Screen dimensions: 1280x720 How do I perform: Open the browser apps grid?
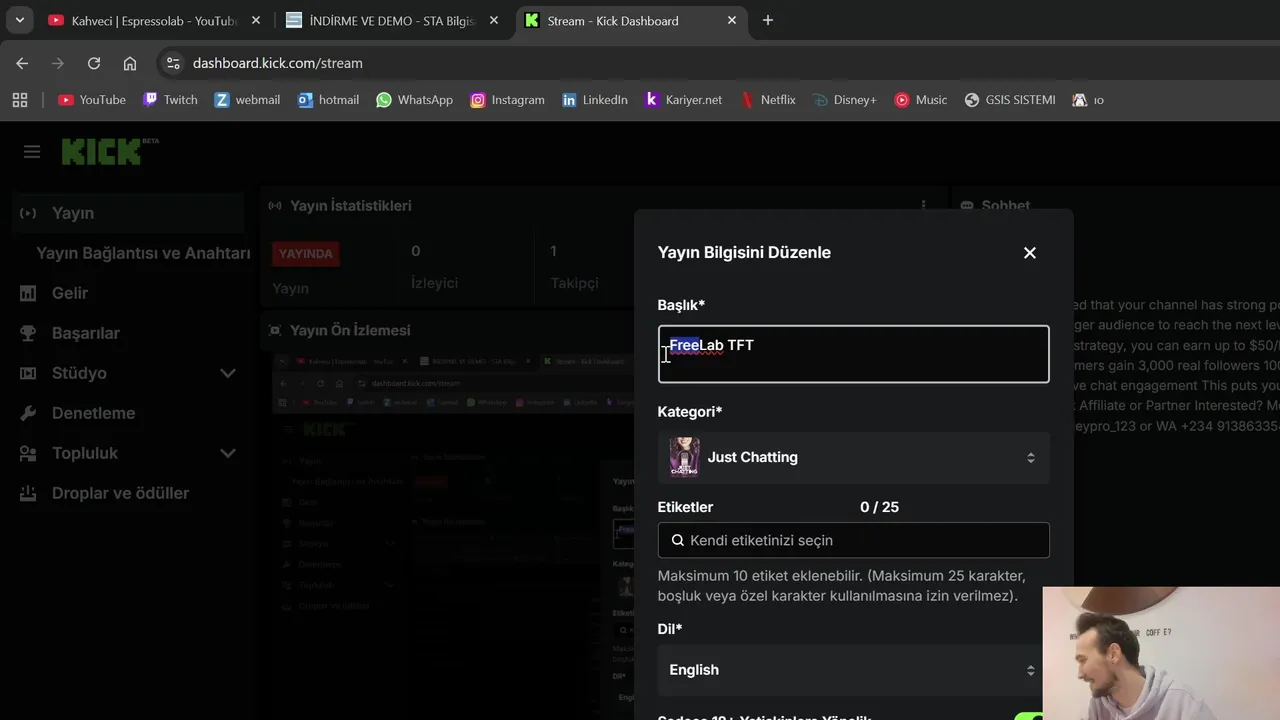pyautogui.click(x=20, y=100)
